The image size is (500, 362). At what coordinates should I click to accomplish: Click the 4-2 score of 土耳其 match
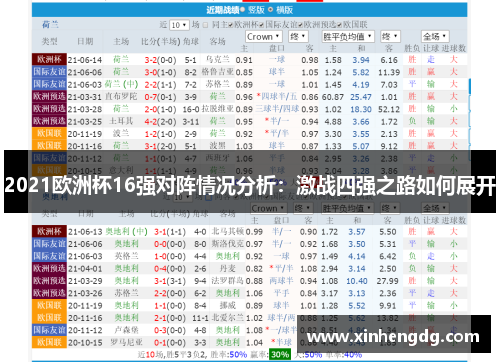[x=150, y=122]
